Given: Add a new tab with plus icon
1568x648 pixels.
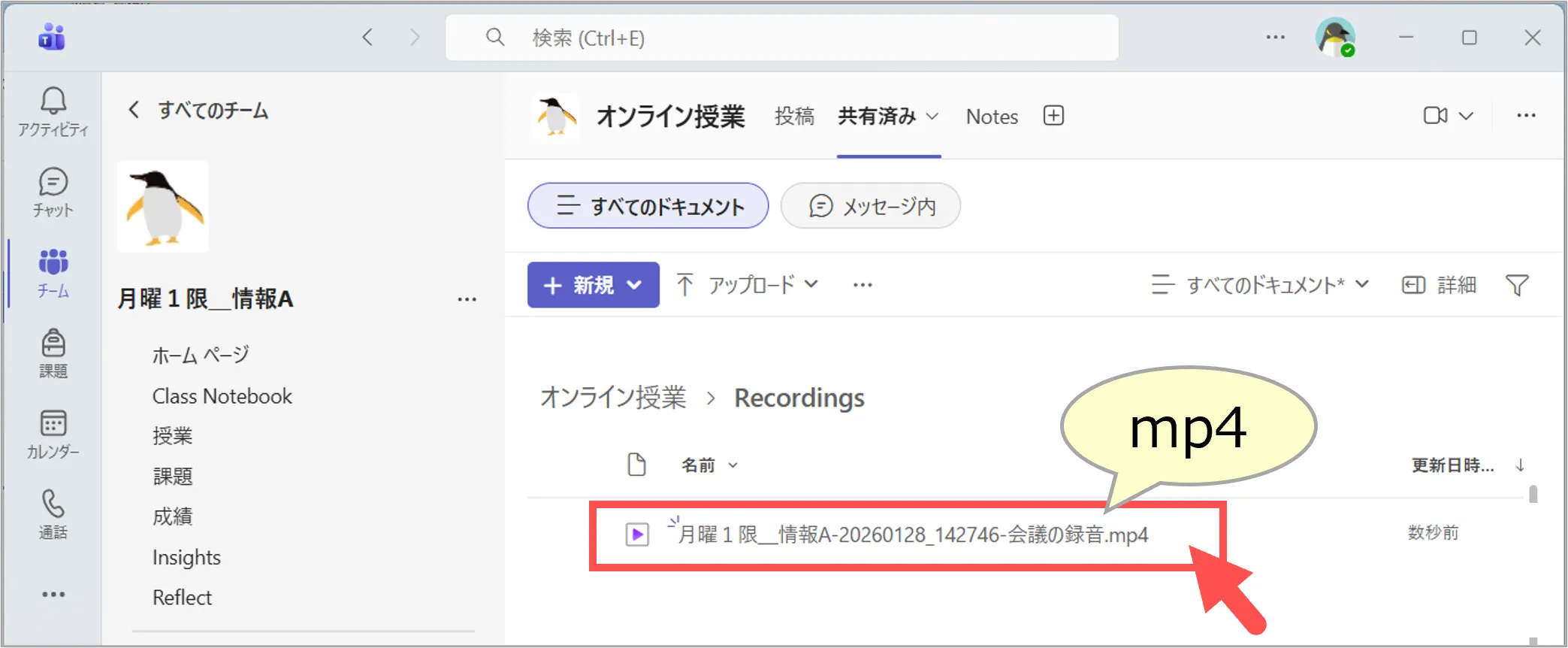Looking at the screenshot, I should pos(1053,116).
